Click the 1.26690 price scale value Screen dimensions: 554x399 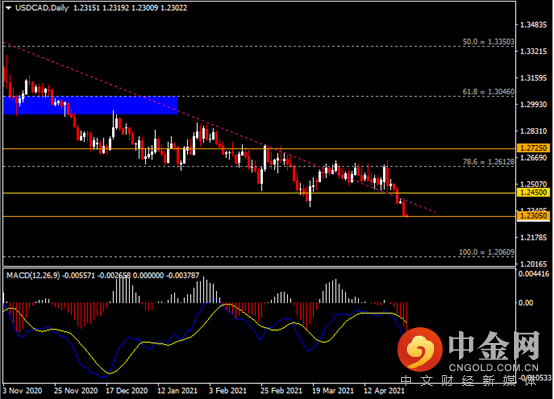point(534,158)
